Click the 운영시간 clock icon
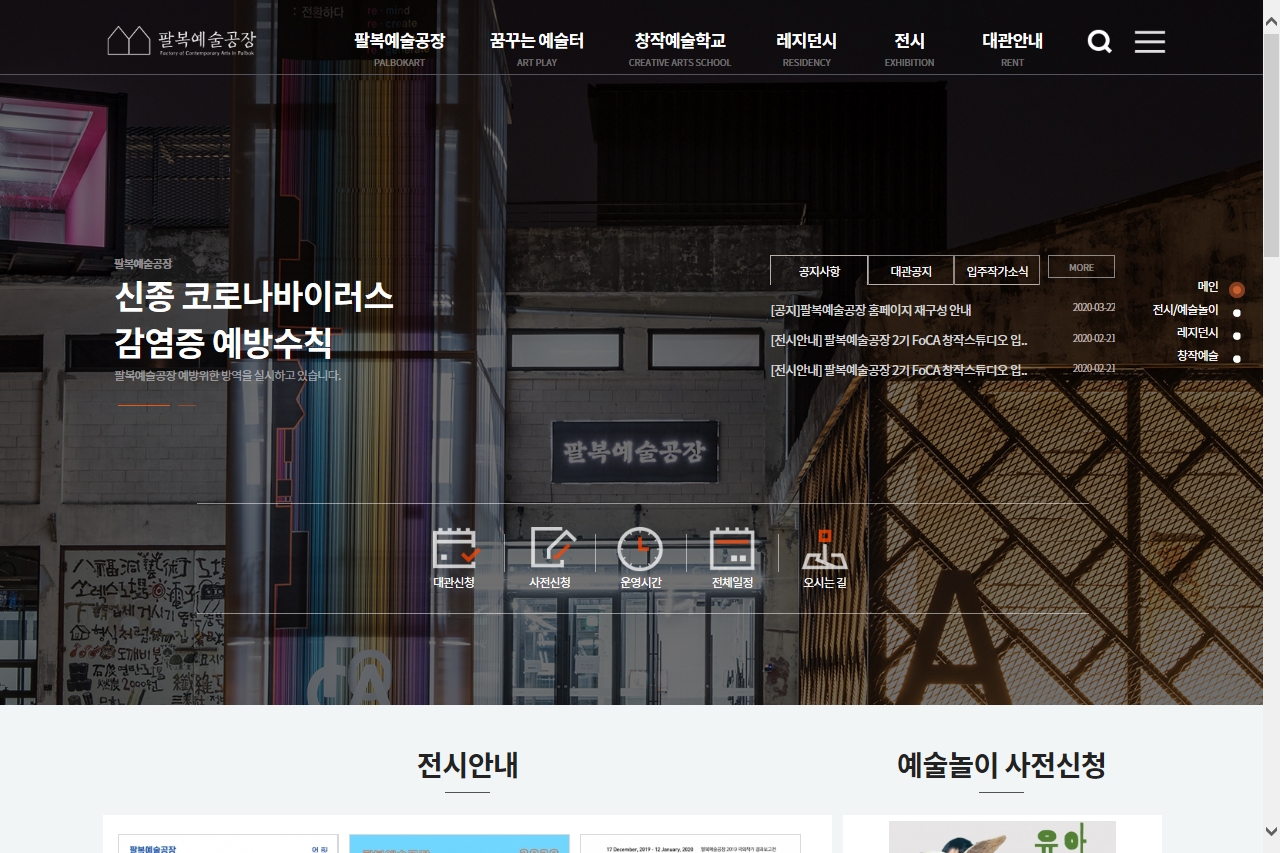The height and width of the screenshot is (853, 1280). (640, 548)
